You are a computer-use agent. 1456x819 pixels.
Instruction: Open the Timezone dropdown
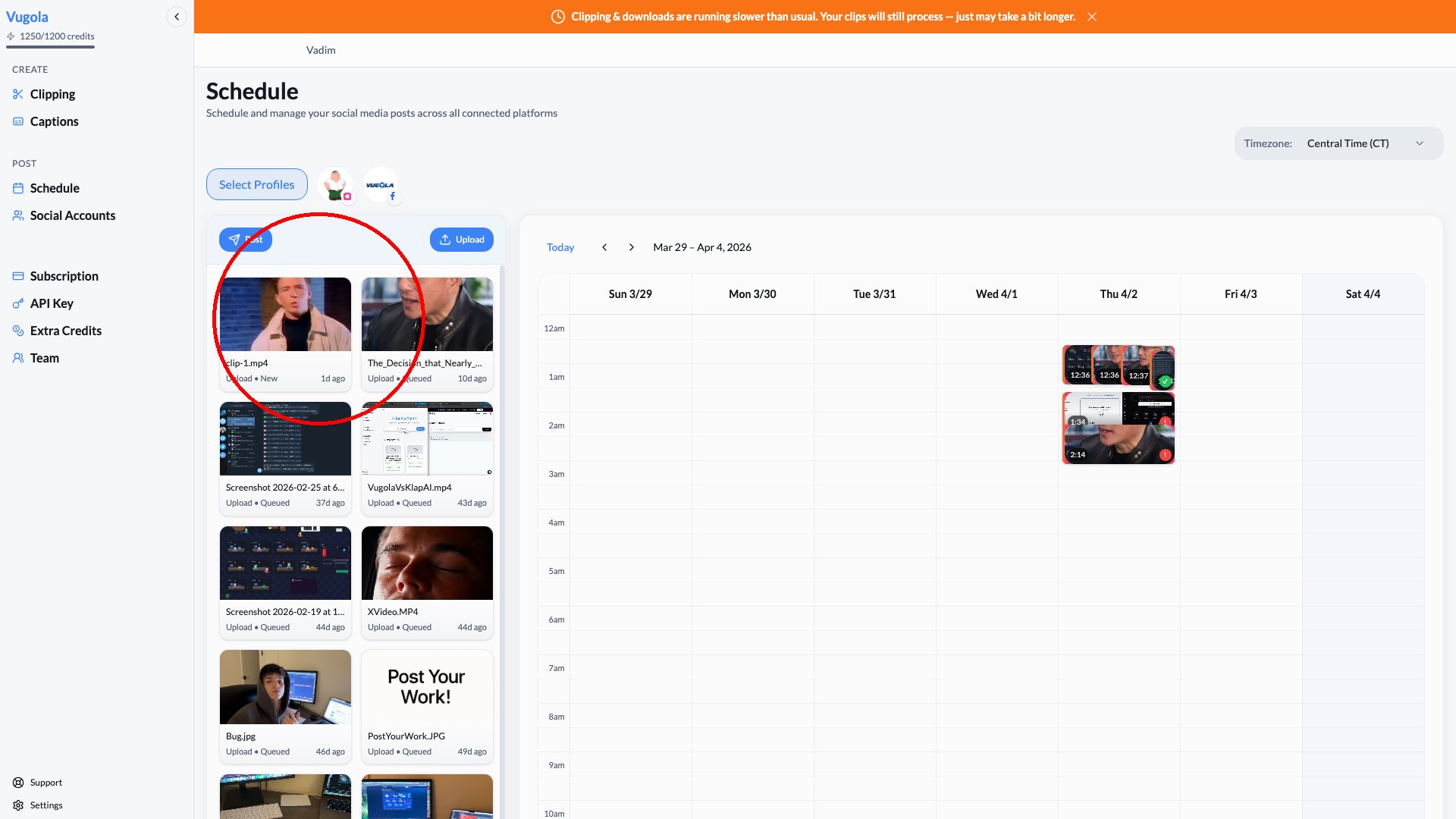pyautogui.click(x=1365, y=143)
